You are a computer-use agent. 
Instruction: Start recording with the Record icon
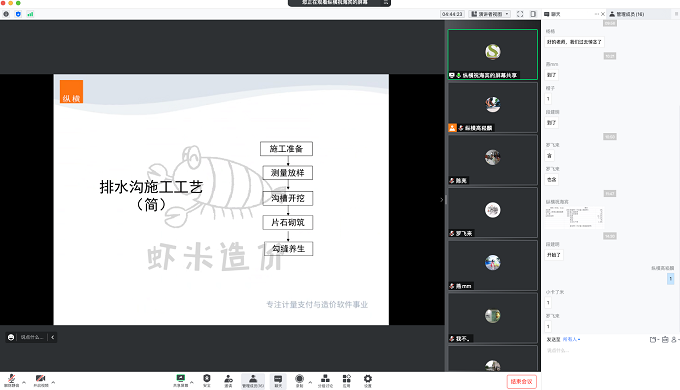click(x=299, y=380)
